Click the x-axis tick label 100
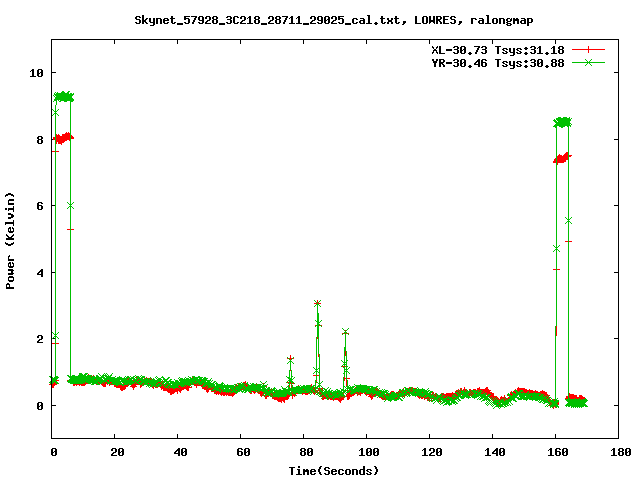Screen dimensions: 640x480 click(x=369, y=452)
